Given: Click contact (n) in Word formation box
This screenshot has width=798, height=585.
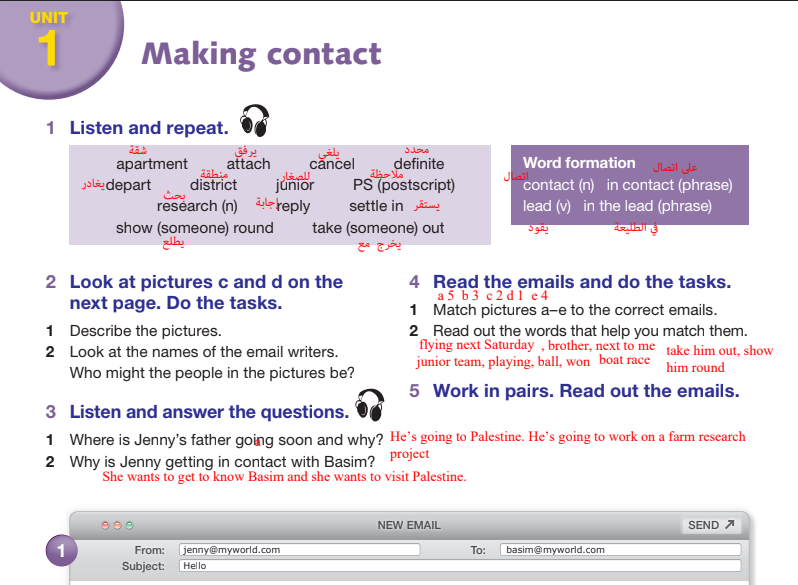Looking at the screenshot, I should pos(558,185).
